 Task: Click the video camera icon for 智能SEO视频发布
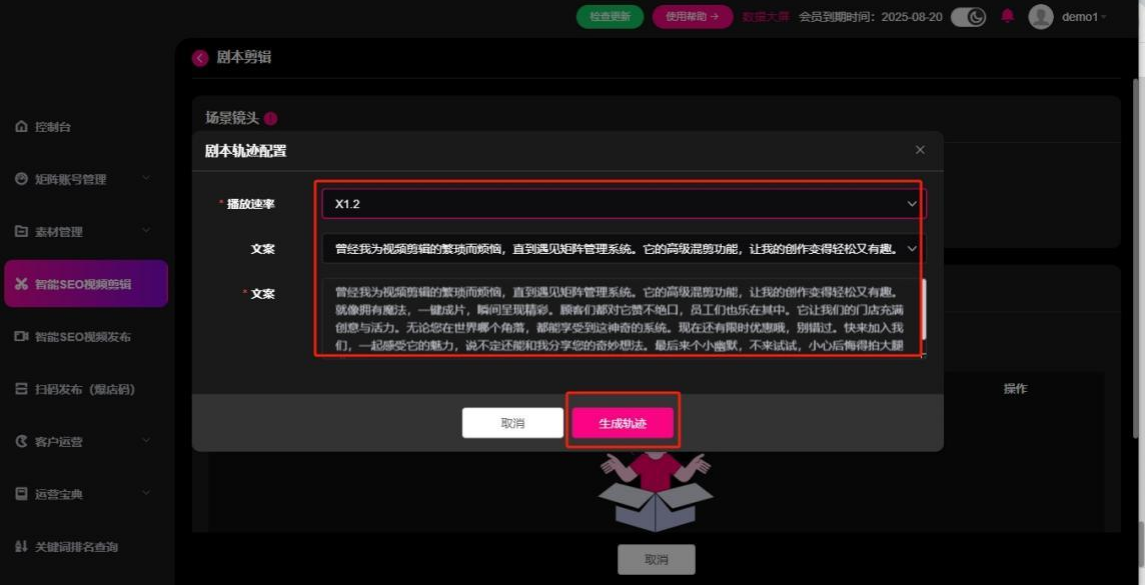(x=19, y=335)
